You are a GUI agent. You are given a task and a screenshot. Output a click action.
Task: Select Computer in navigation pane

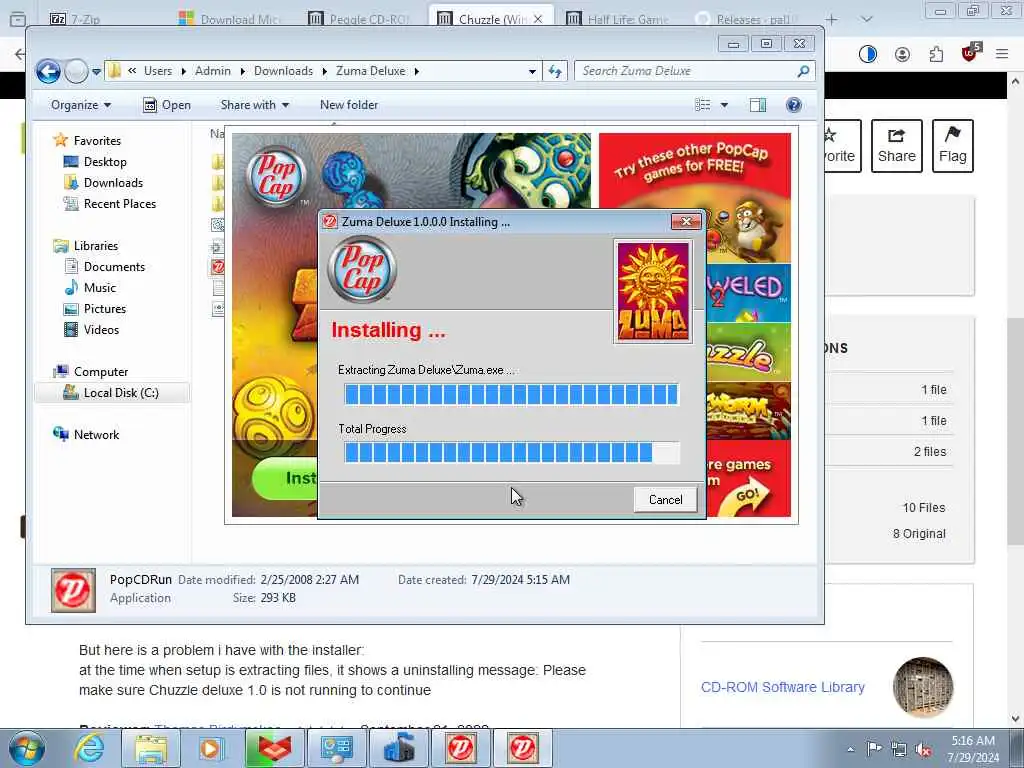[x=101, y=372]
